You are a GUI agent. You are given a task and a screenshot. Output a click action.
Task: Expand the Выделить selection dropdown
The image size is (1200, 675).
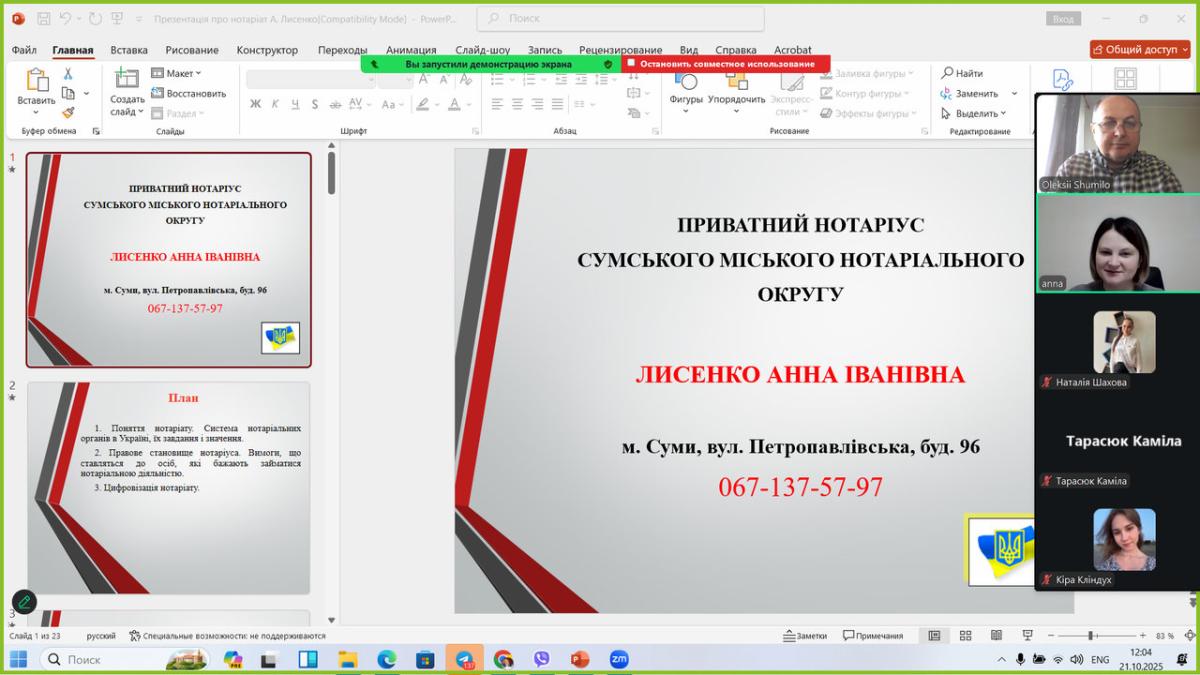(977, 114)
